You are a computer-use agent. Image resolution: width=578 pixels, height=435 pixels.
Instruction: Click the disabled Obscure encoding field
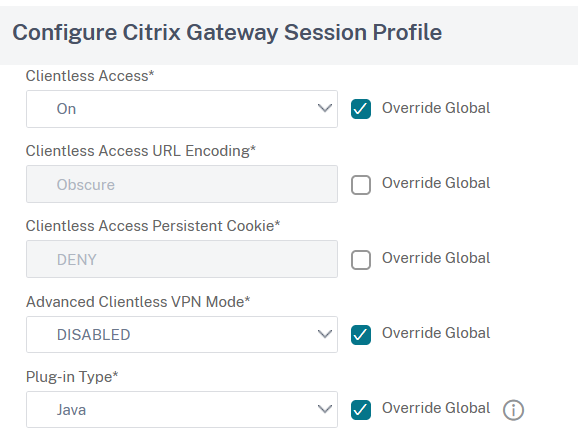tap(182, 184)
